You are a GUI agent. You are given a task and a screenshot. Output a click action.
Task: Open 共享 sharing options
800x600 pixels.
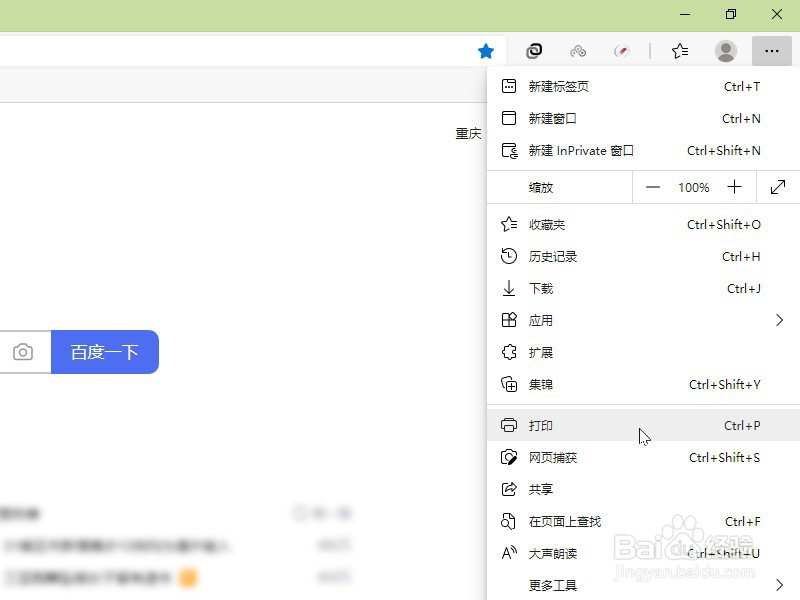pyautogui.click(x=541, y=489)
